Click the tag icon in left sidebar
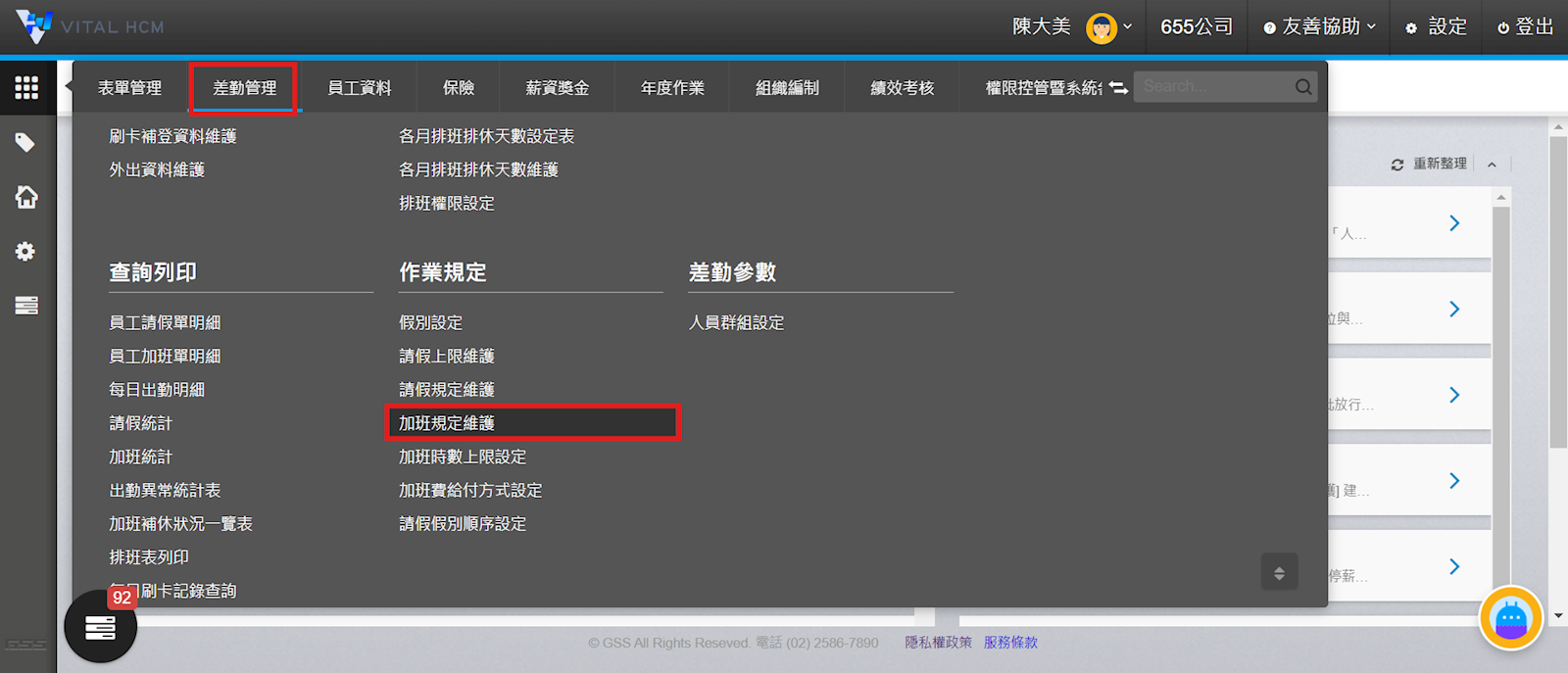1568x673 pixels. click(x=25, y=143)
